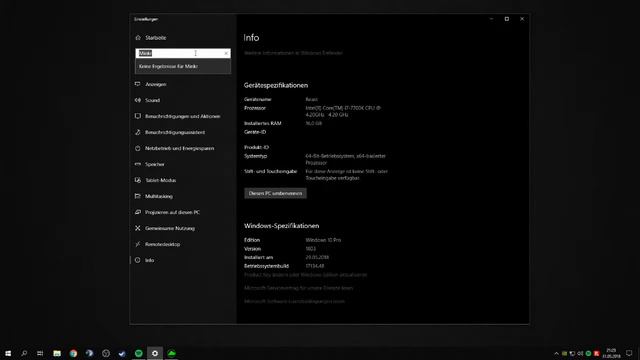Screen dimensions: 640x360
Task: Click 'Keine Ergebnisse für' search result row
Action: coord(183,66)
